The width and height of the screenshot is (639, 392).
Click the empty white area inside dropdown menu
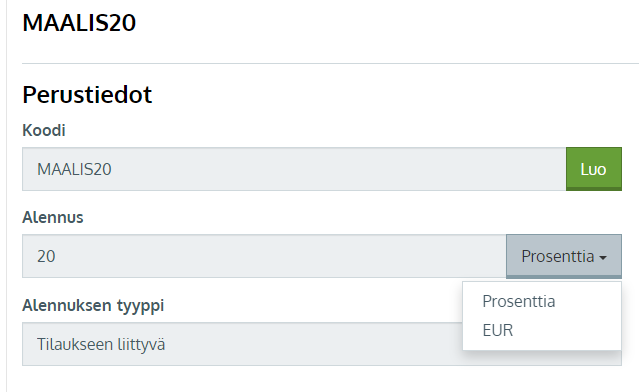click(587, 316)
